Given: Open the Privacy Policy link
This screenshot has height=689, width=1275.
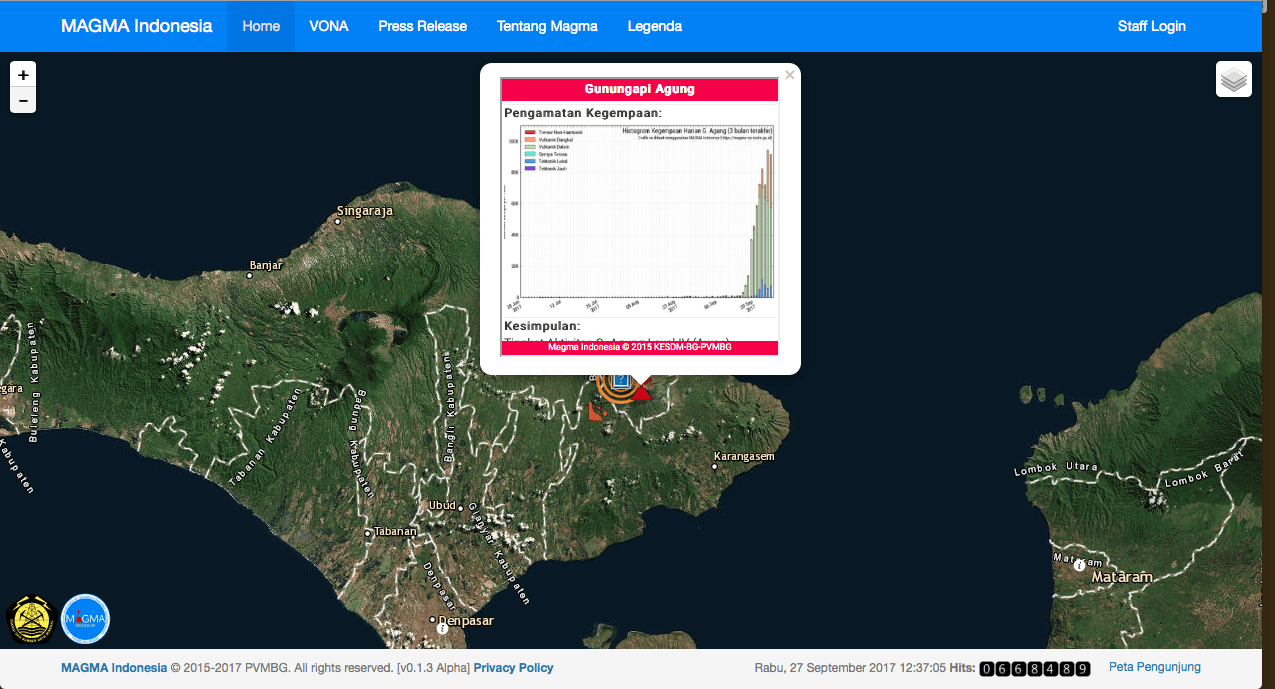Looking at the screenshot, I should (513, 668).
